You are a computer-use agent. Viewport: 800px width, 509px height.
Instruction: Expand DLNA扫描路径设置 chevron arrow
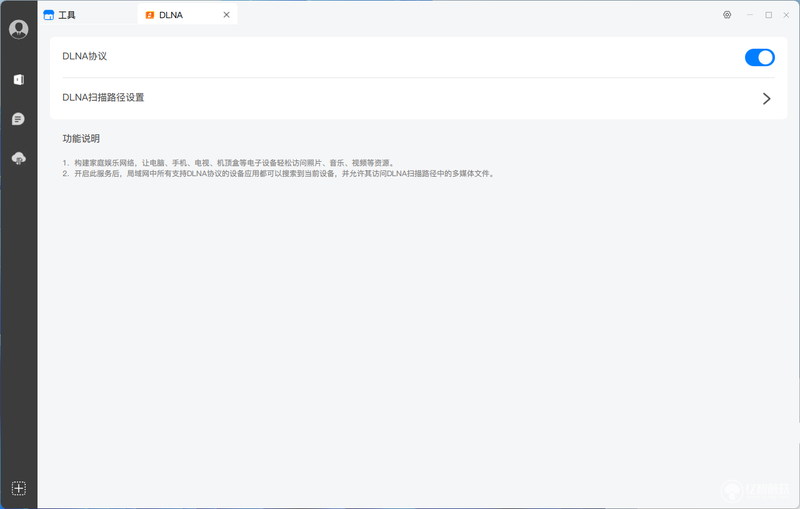pos(766,98)
